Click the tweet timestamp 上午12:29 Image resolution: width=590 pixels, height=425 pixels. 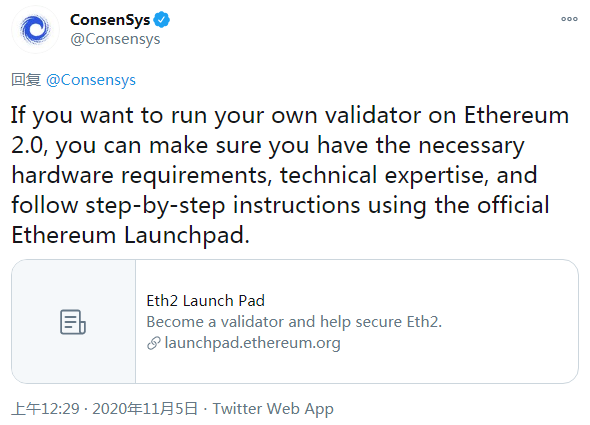click(46, 408)
